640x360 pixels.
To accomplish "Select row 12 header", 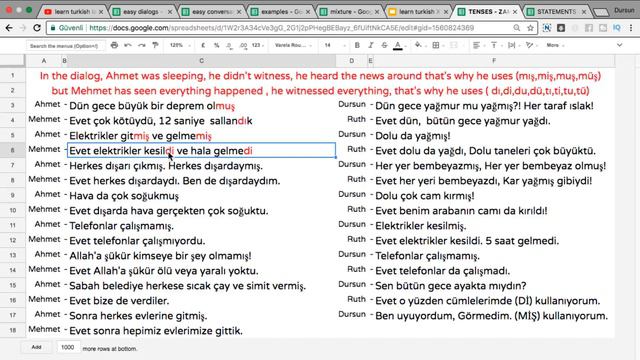I will click(x=13, y=240).
